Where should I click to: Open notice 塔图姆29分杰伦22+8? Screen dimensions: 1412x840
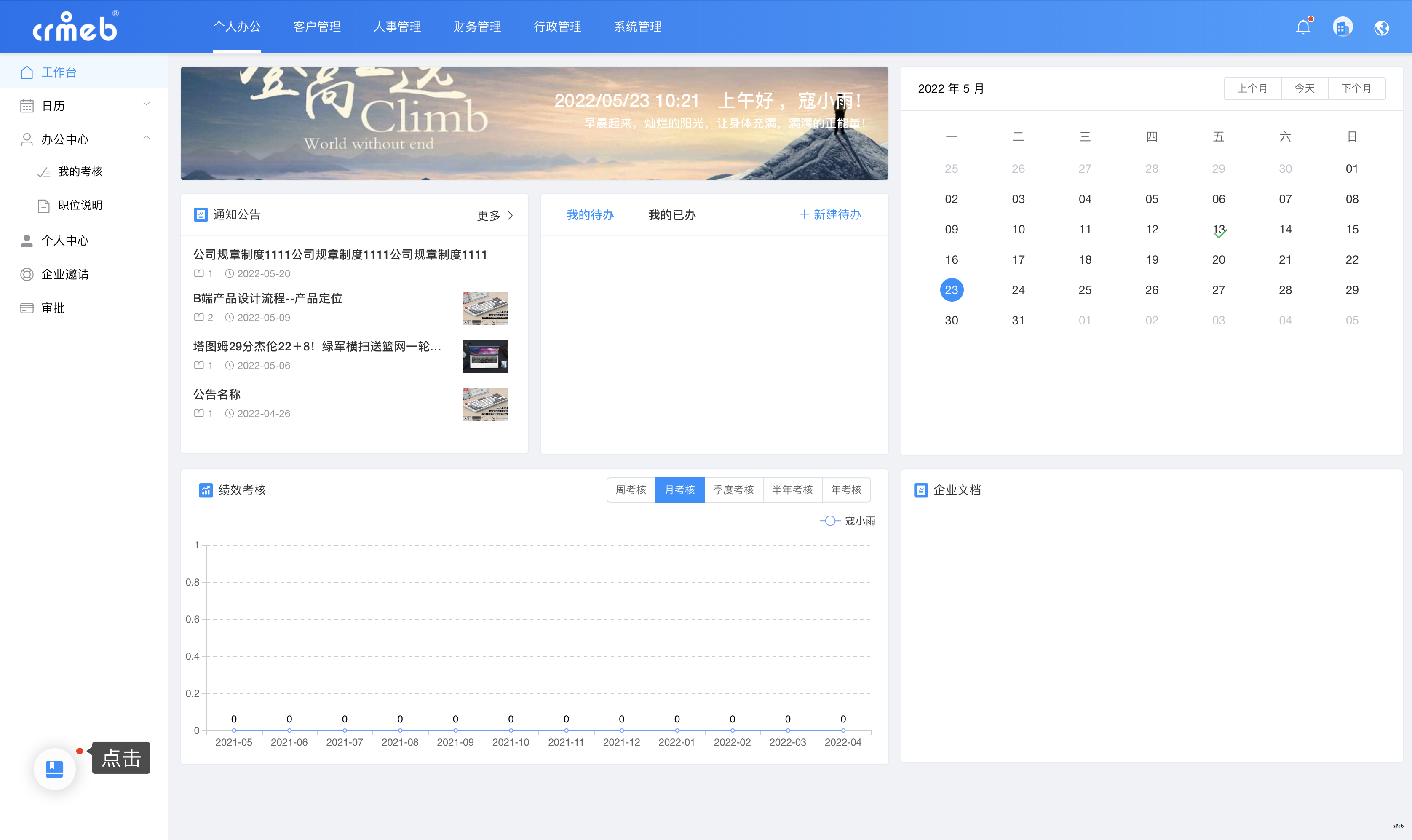coord(317,346)
